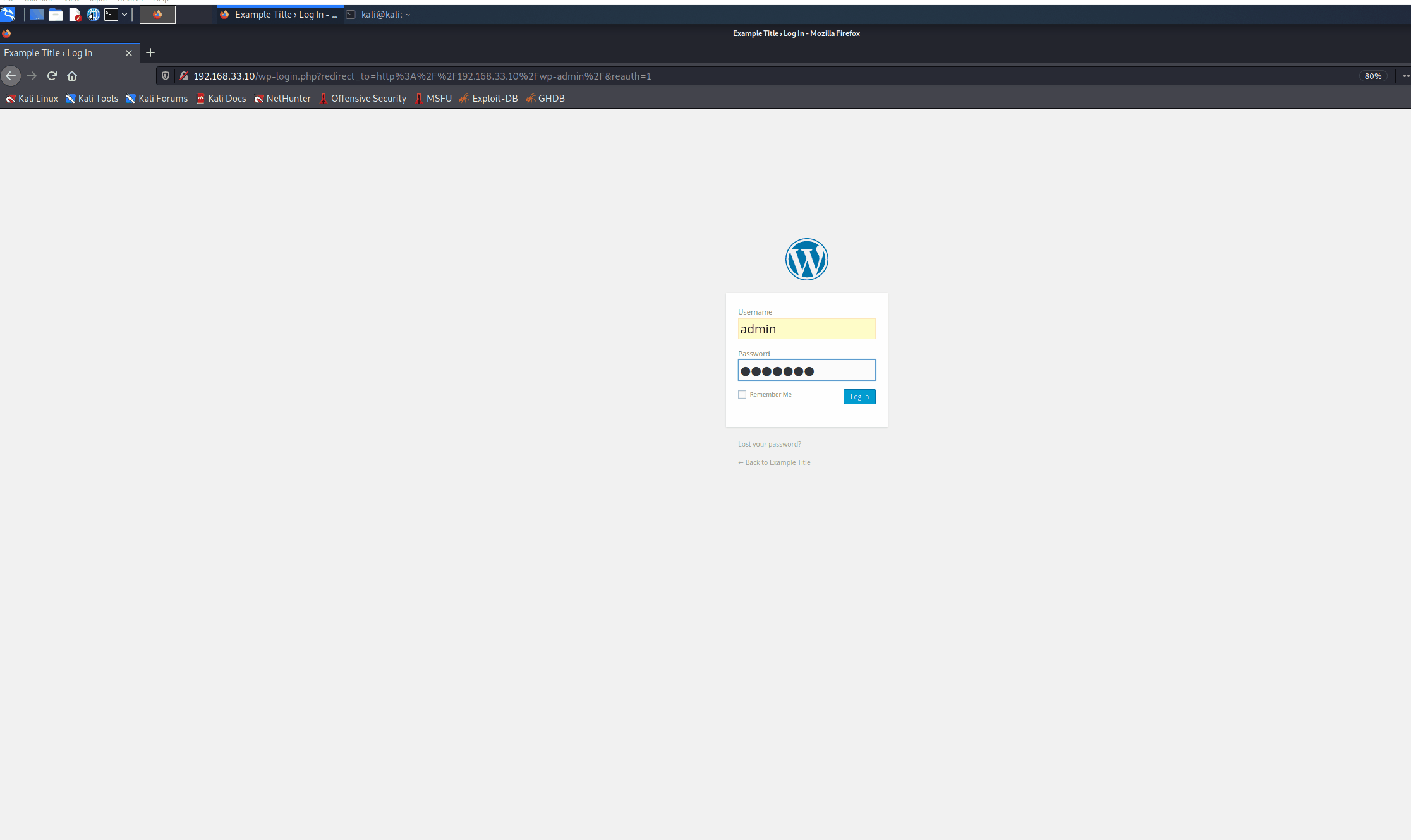Image resolution: width=1411 pixels, height=840 pixels.
Task: Enable the Remember Me checkbox
Action: point(742,395)
